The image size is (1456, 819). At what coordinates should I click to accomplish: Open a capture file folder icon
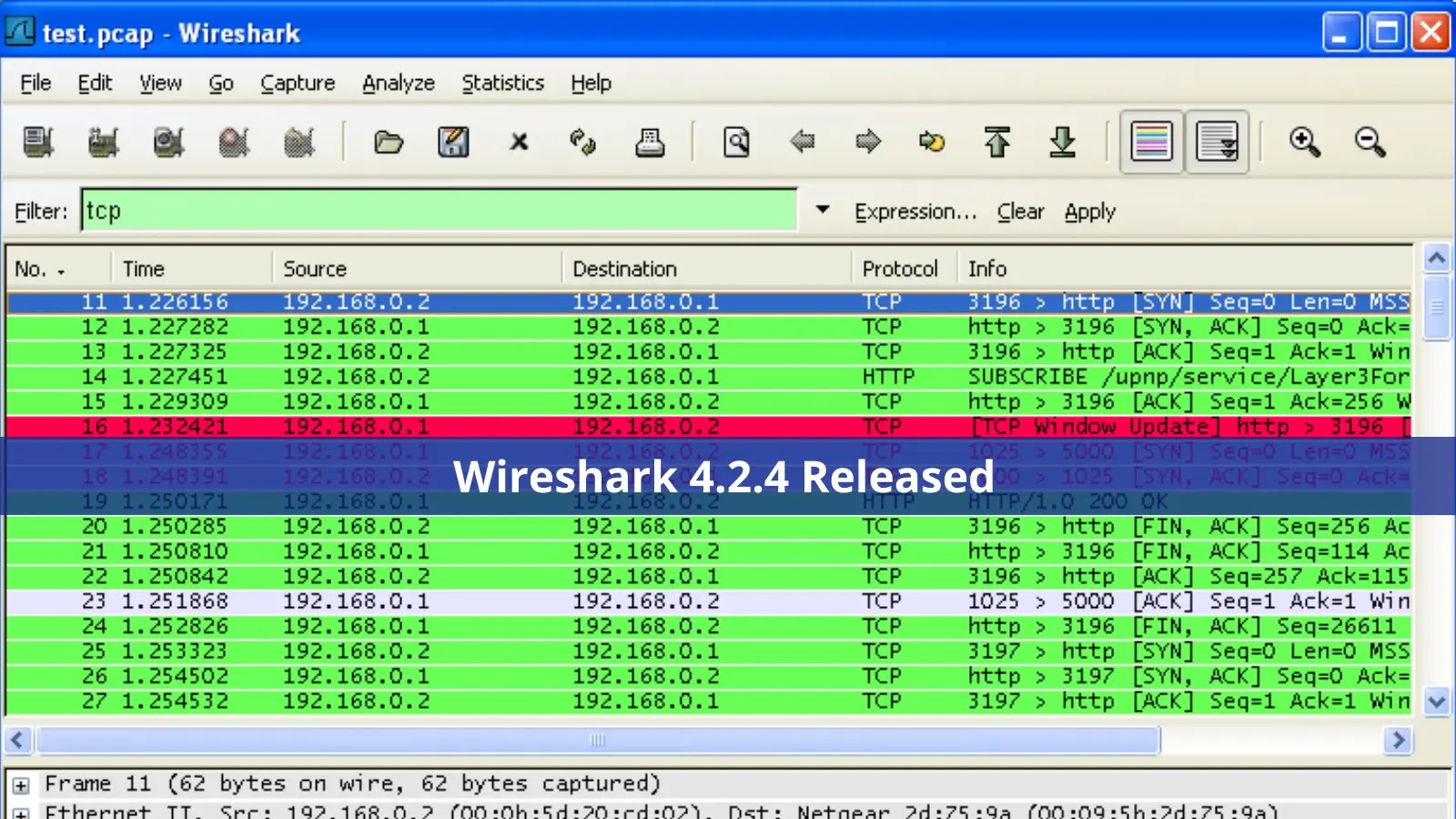[x=389, y=142]
